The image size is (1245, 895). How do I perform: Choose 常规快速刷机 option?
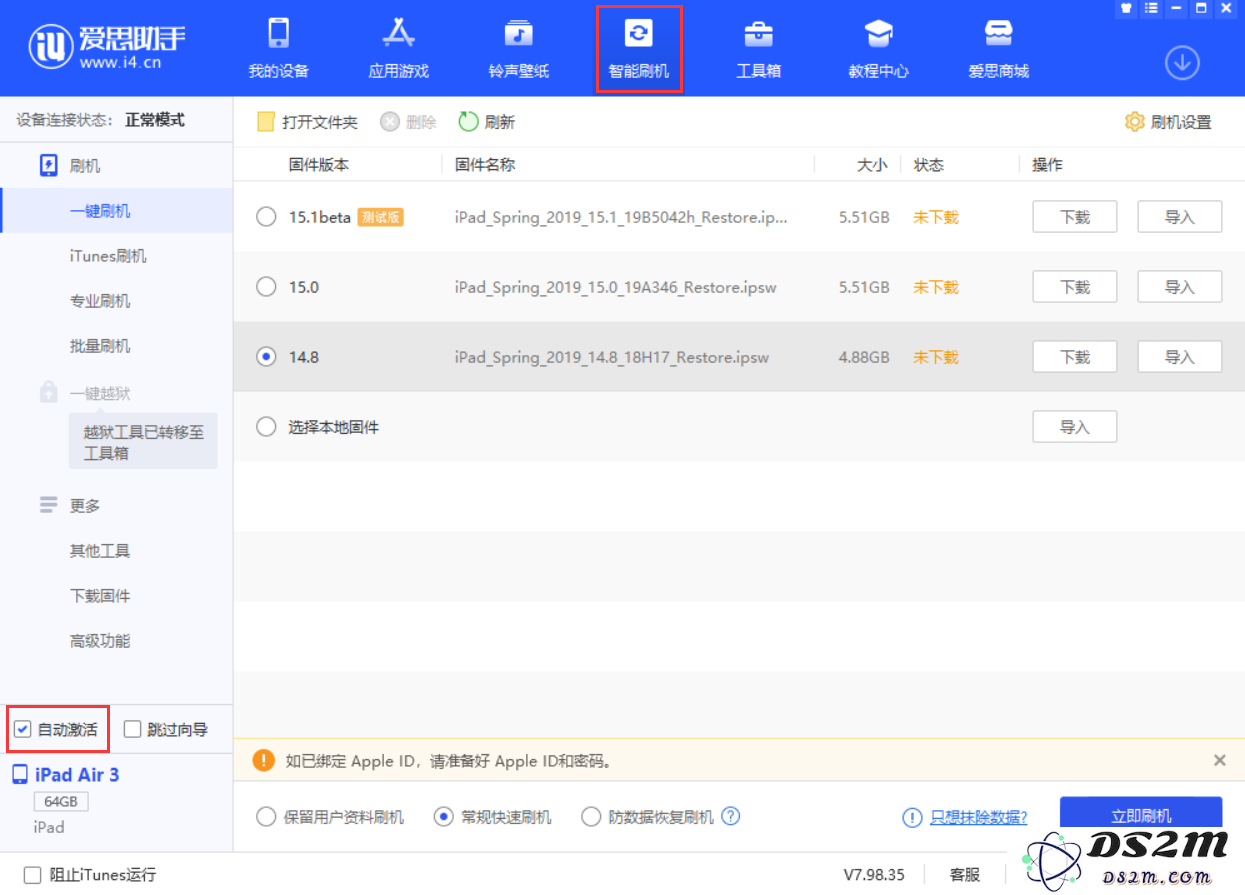pyautogui.click(x=444, y=817)
